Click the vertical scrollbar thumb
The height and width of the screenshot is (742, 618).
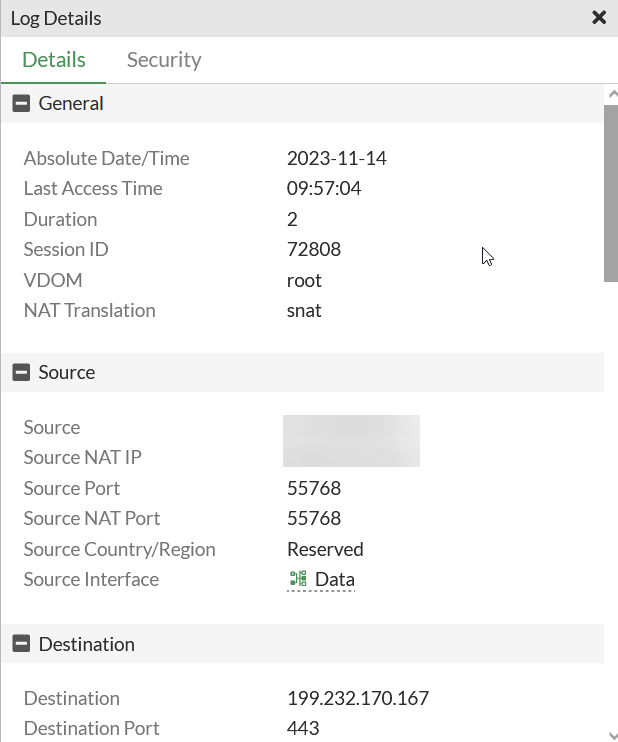(611, 190)
